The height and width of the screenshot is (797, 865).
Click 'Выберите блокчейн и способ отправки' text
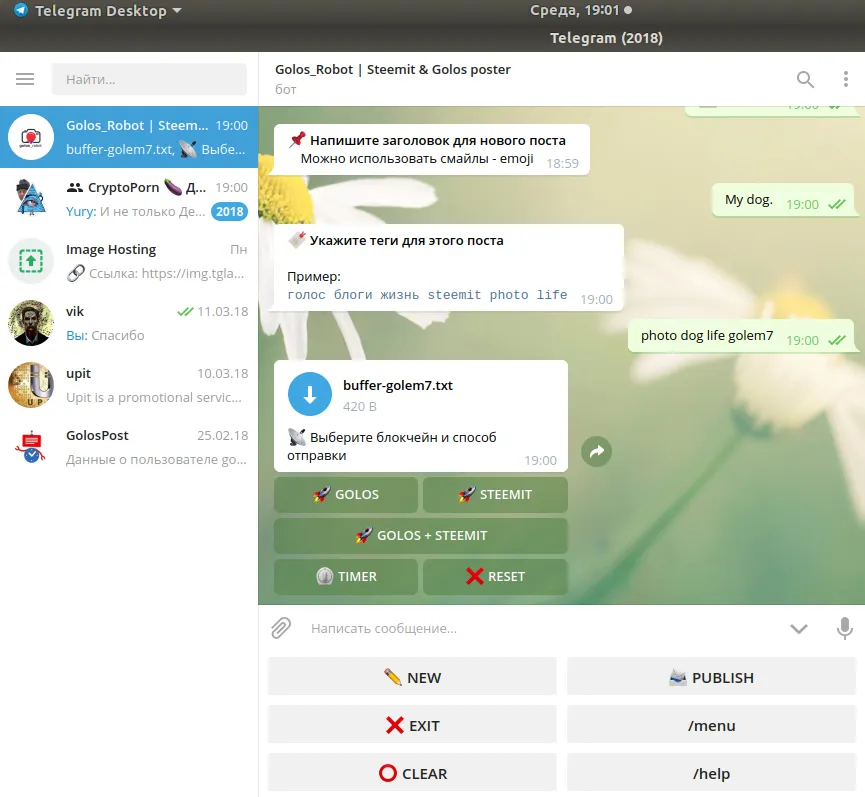point(392,446)
